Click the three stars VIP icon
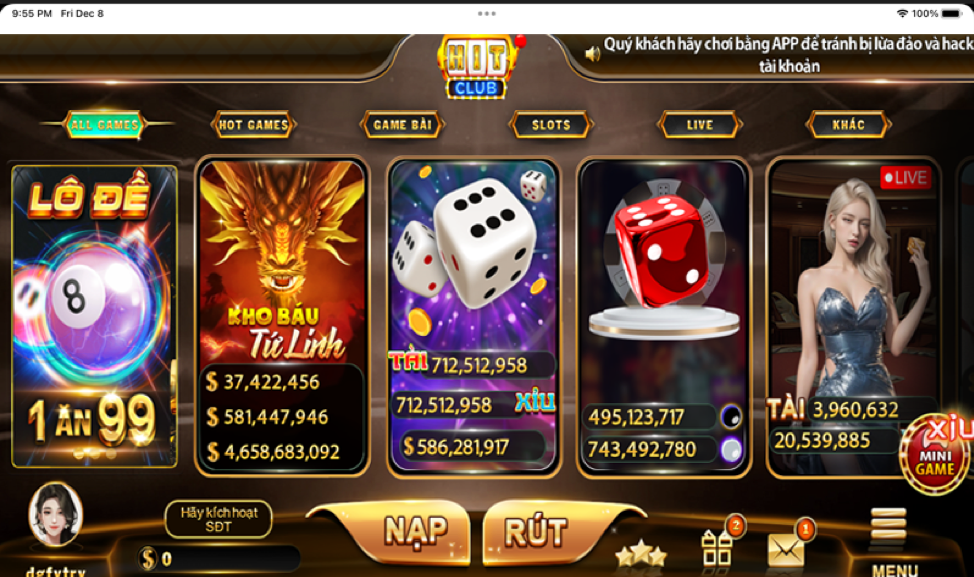The image size is (974, 577). pos(640,553)
